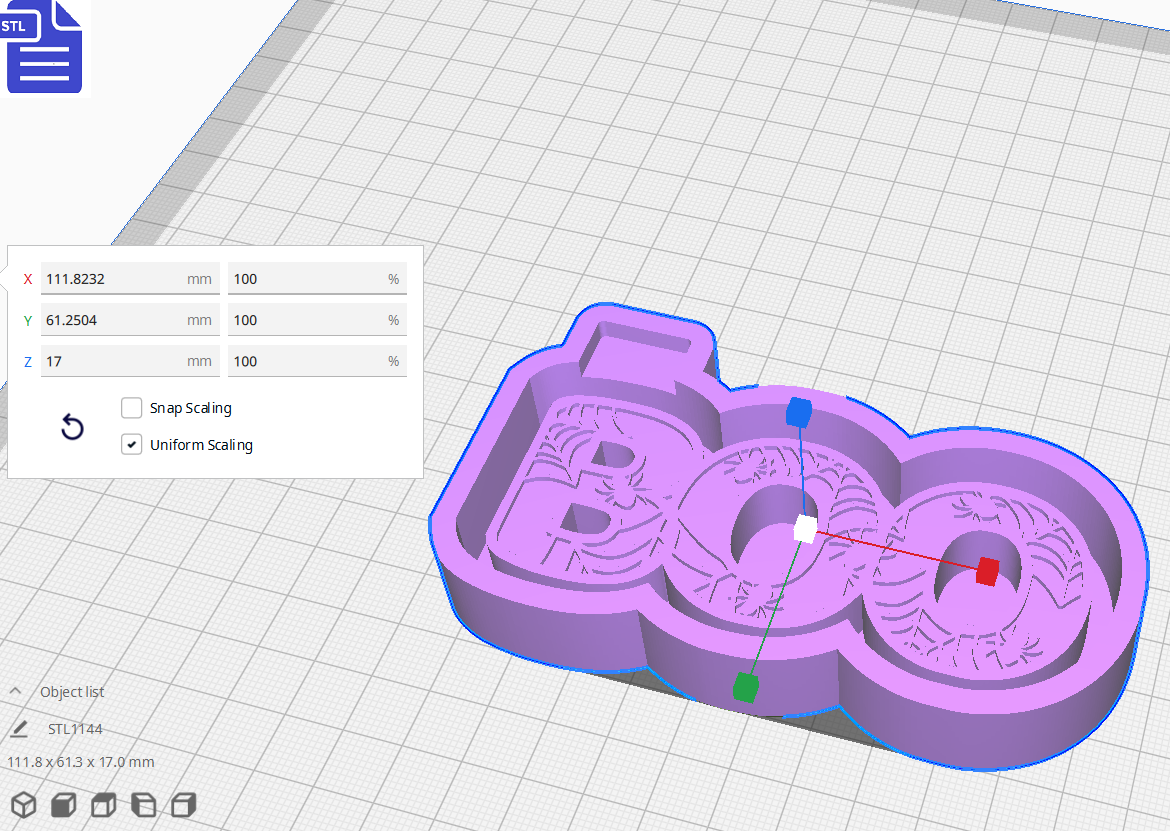
Task: Switch to the Top view cube icon
Action: (103, 805)
